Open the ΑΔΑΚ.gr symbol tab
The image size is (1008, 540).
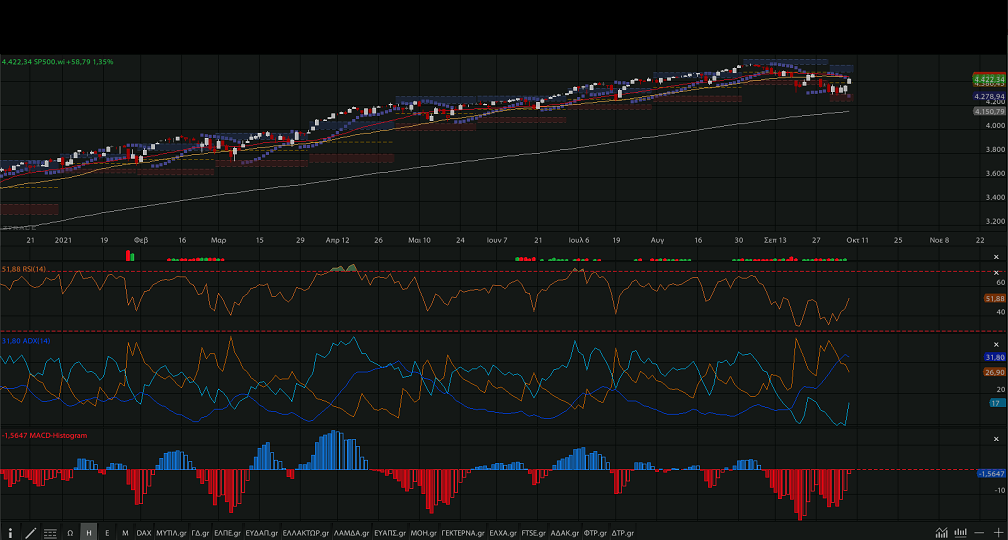tap(566, 533)
